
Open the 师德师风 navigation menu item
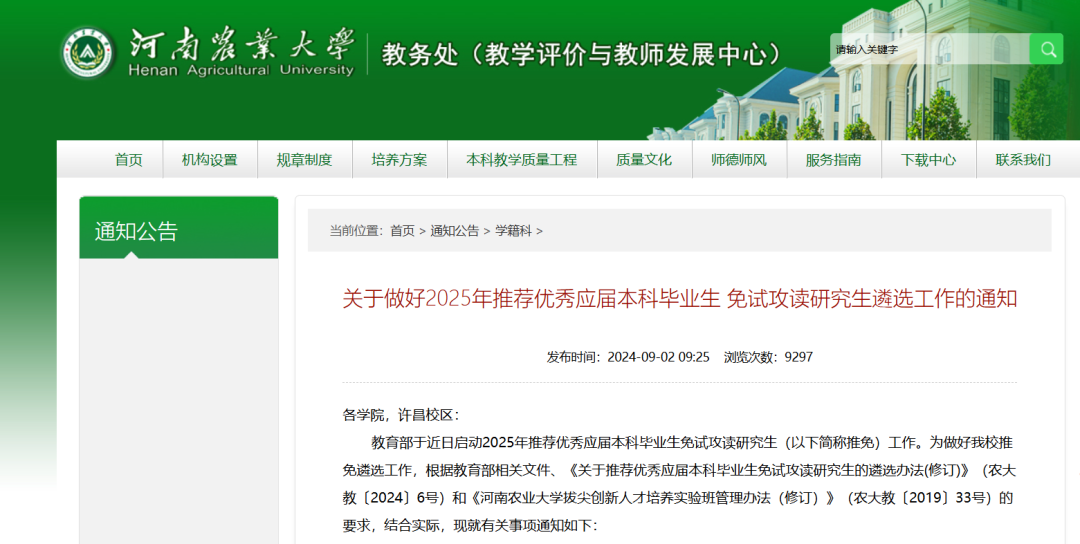739,160
